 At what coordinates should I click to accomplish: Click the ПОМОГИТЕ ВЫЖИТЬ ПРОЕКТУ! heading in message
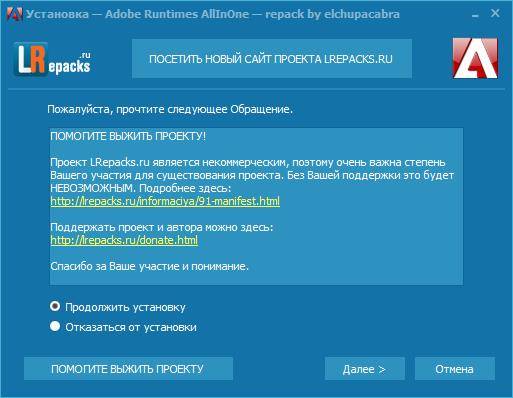(x=128, y=136)
